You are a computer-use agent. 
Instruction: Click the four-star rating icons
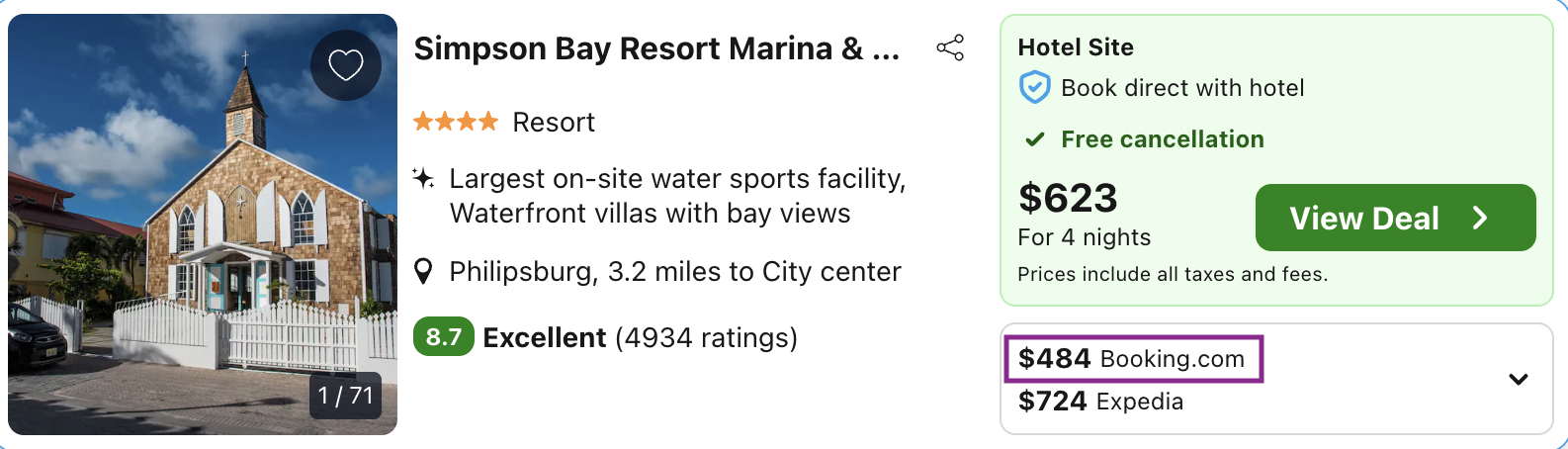point(456,122)
